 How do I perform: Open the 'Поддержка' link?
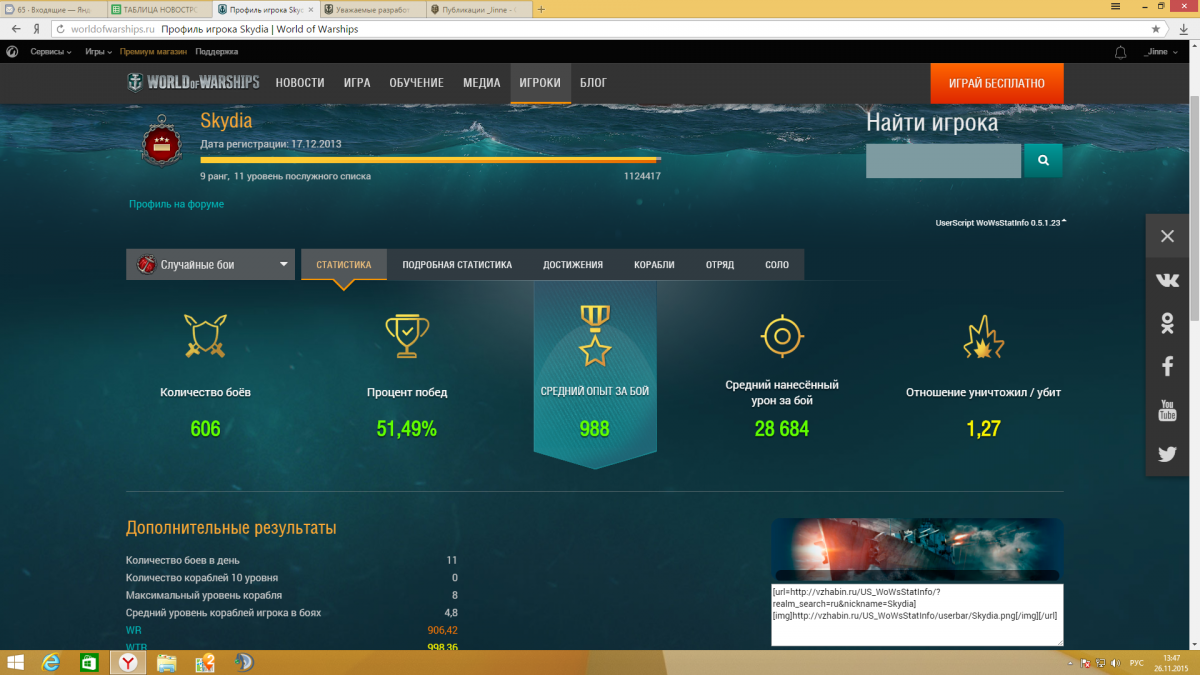[217, 52]
